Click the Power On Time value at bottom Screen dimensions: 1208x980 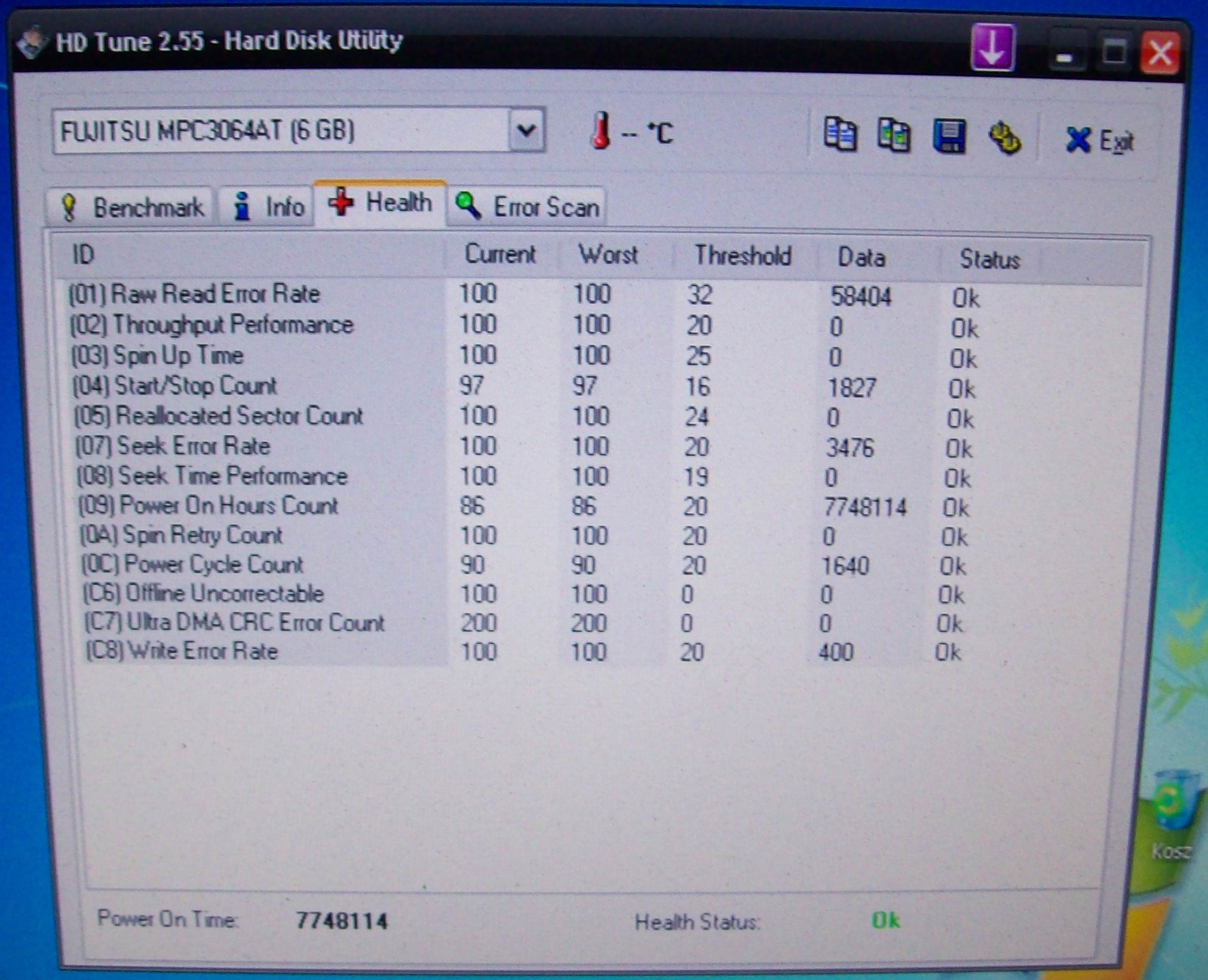342,921
